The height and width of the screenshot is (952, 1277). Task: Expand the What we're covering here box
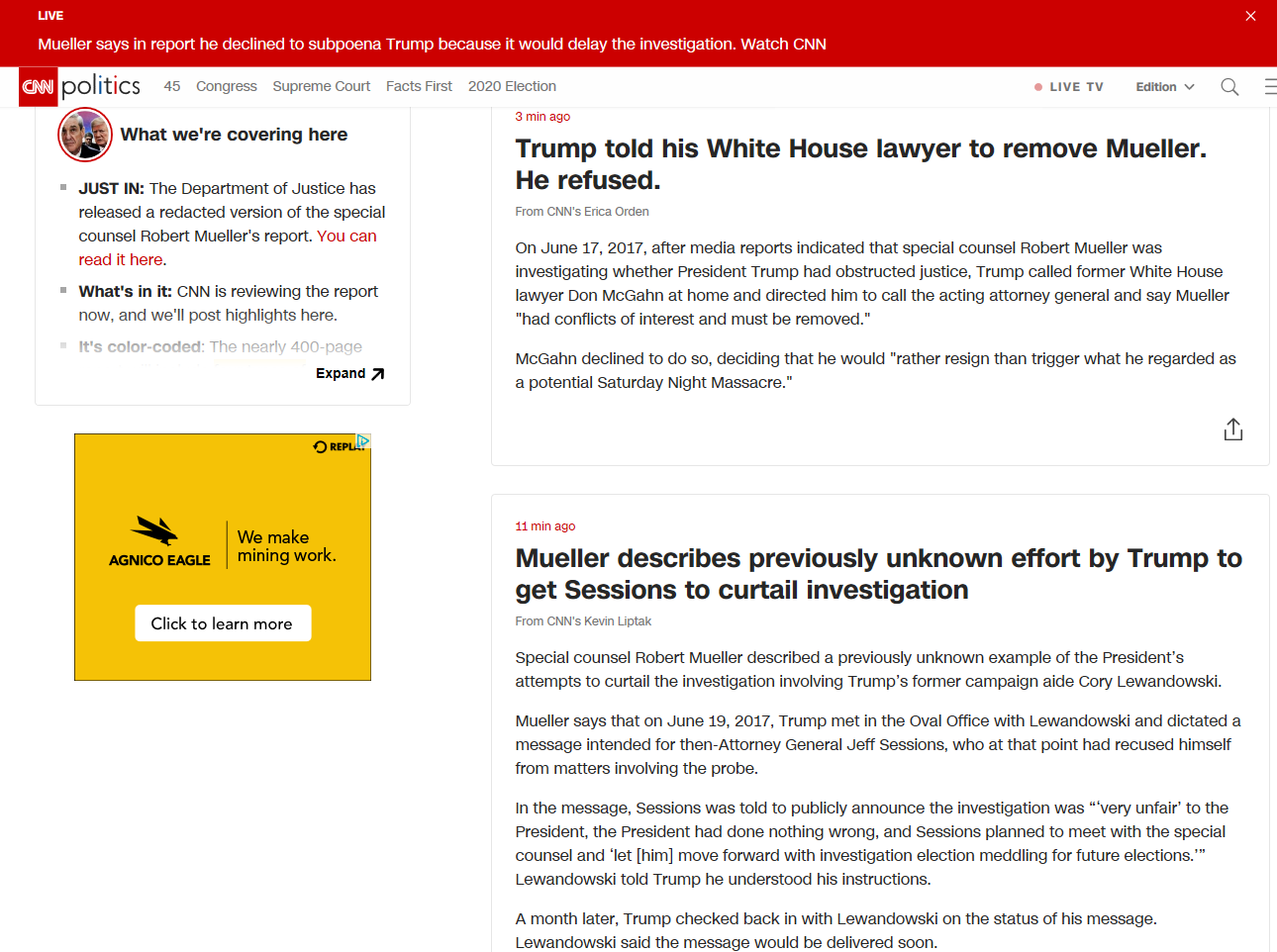(x=349, y=373)
